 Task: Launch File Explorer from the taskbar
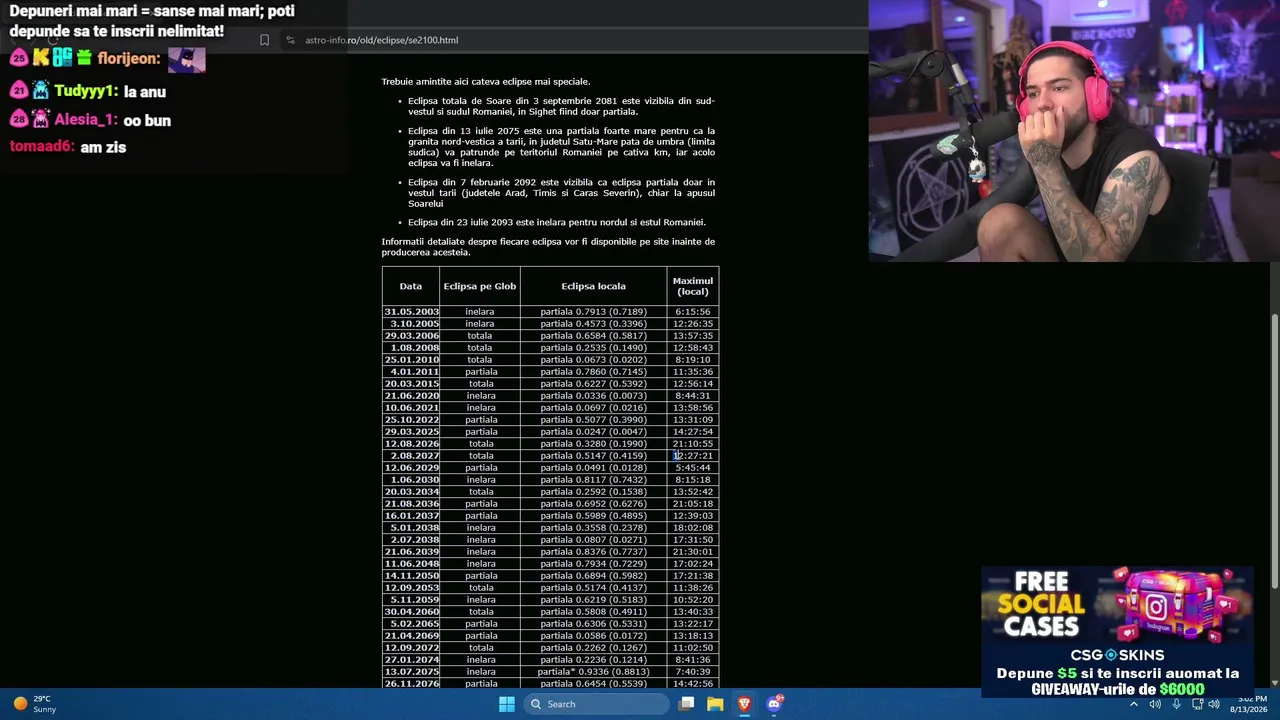715,704
